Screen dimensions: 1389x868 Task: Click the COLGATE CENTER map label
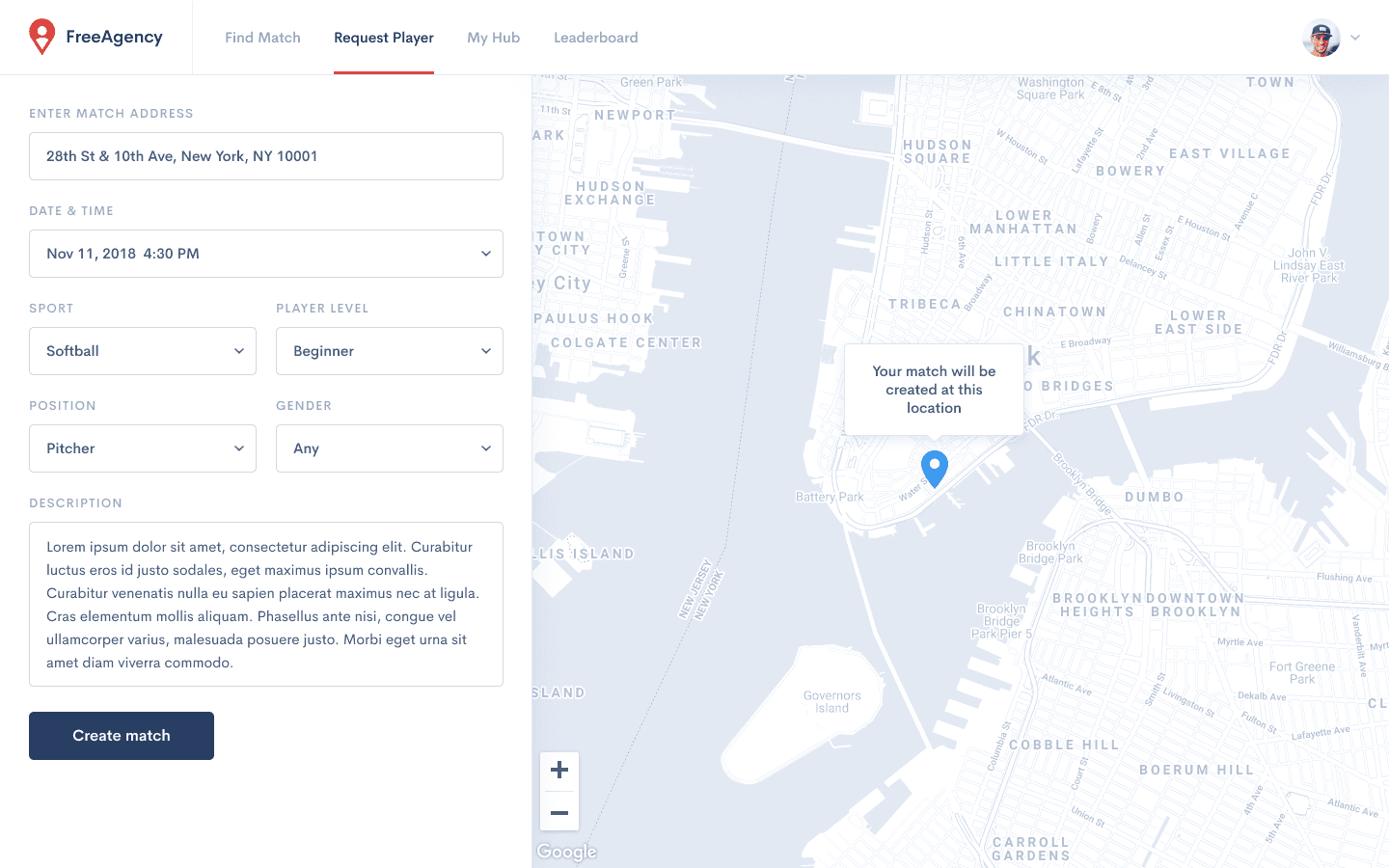(626, 342)
